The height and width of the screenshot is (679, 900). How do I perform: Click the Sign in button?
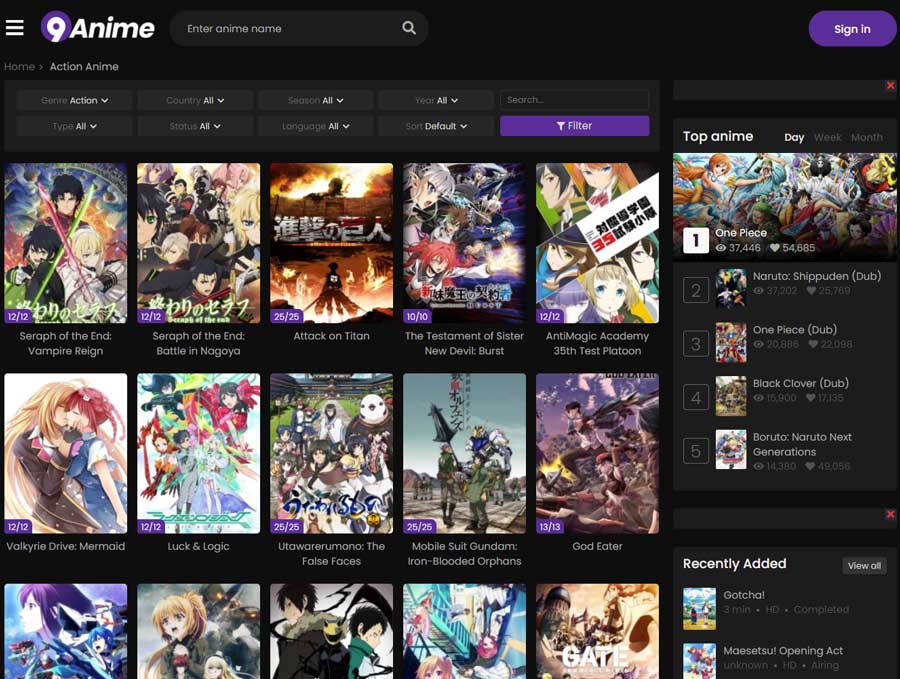852,29
